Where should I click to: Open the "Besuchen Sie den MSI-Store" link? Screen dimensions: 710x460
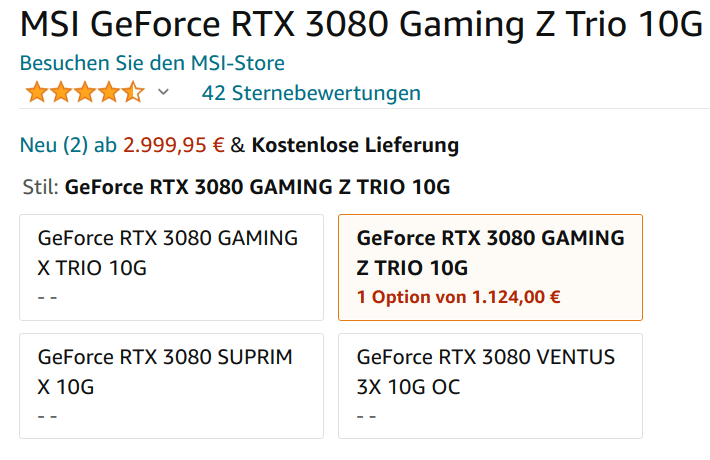click(x=152, y=63)
